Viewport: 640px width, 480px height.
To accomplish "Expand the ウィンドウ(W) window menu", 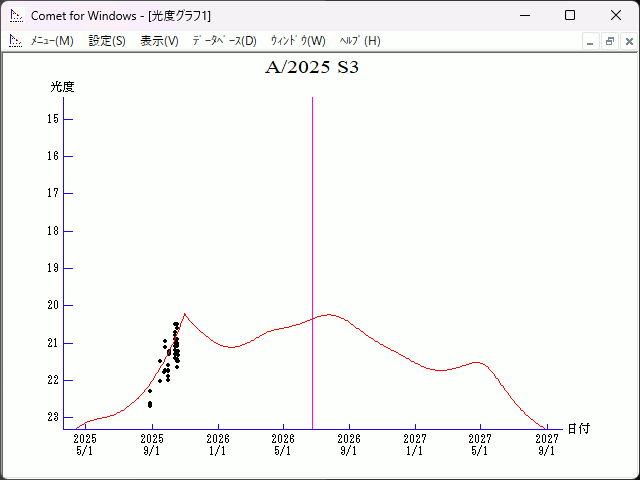I will [x=298, y=41].
